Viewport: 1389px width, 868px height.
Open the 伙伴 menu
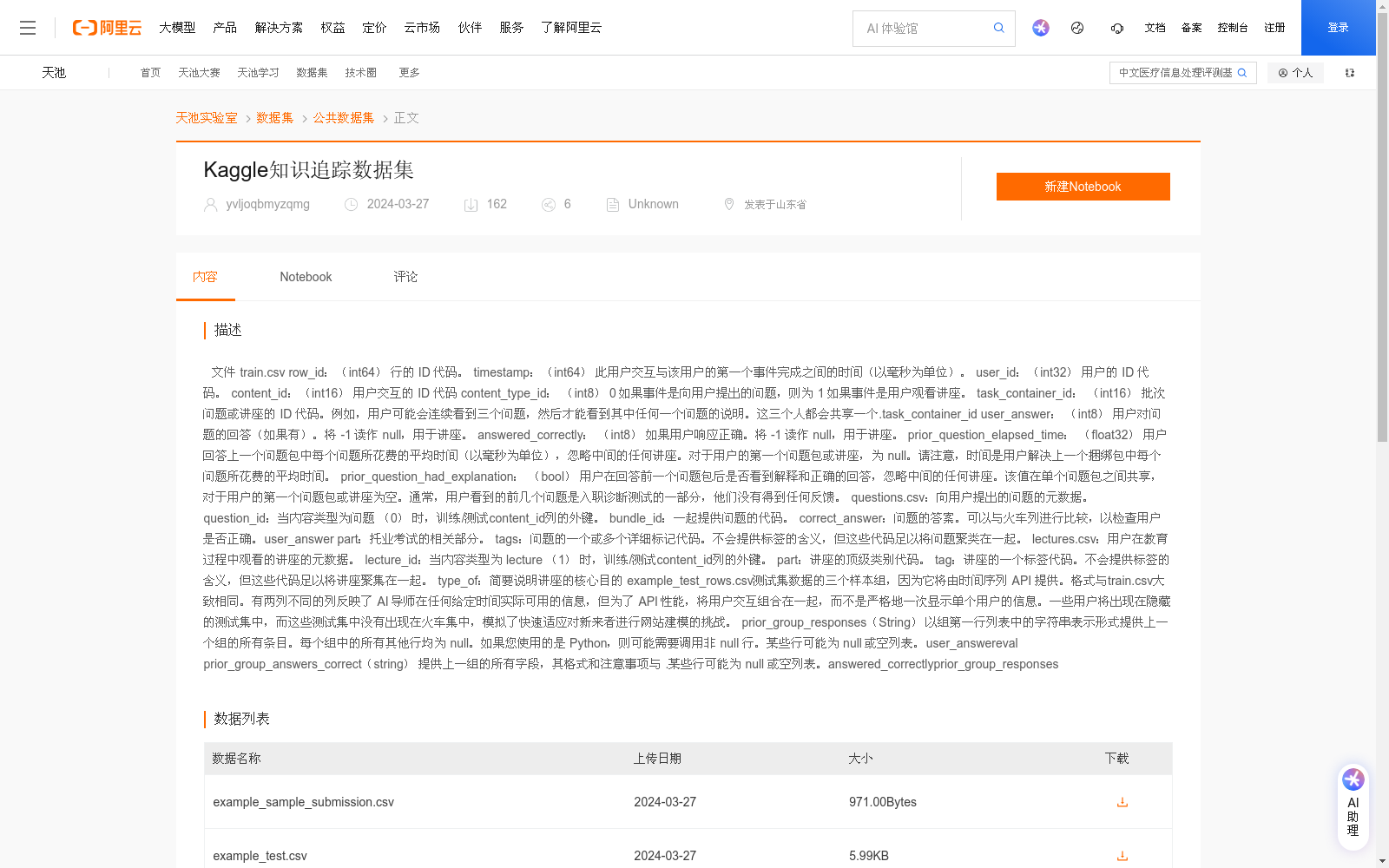coord(470,28)
